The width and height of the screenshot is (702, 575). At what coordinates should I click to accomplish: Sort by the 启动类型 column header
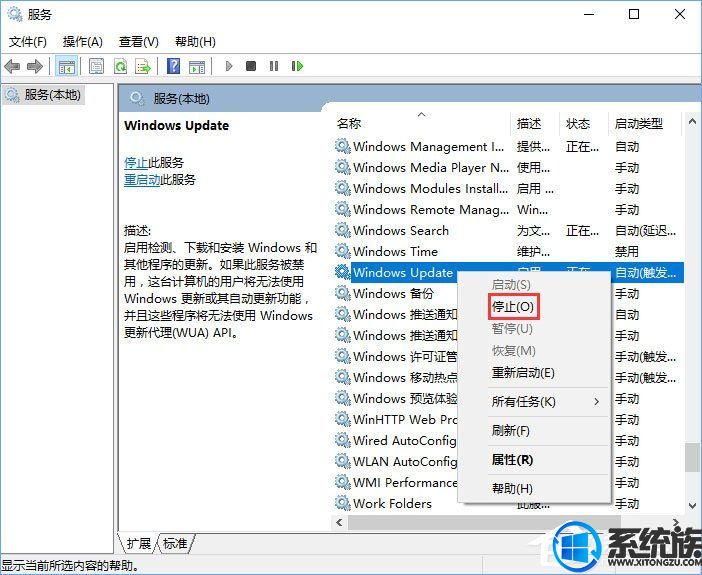(x=645, y=123)
